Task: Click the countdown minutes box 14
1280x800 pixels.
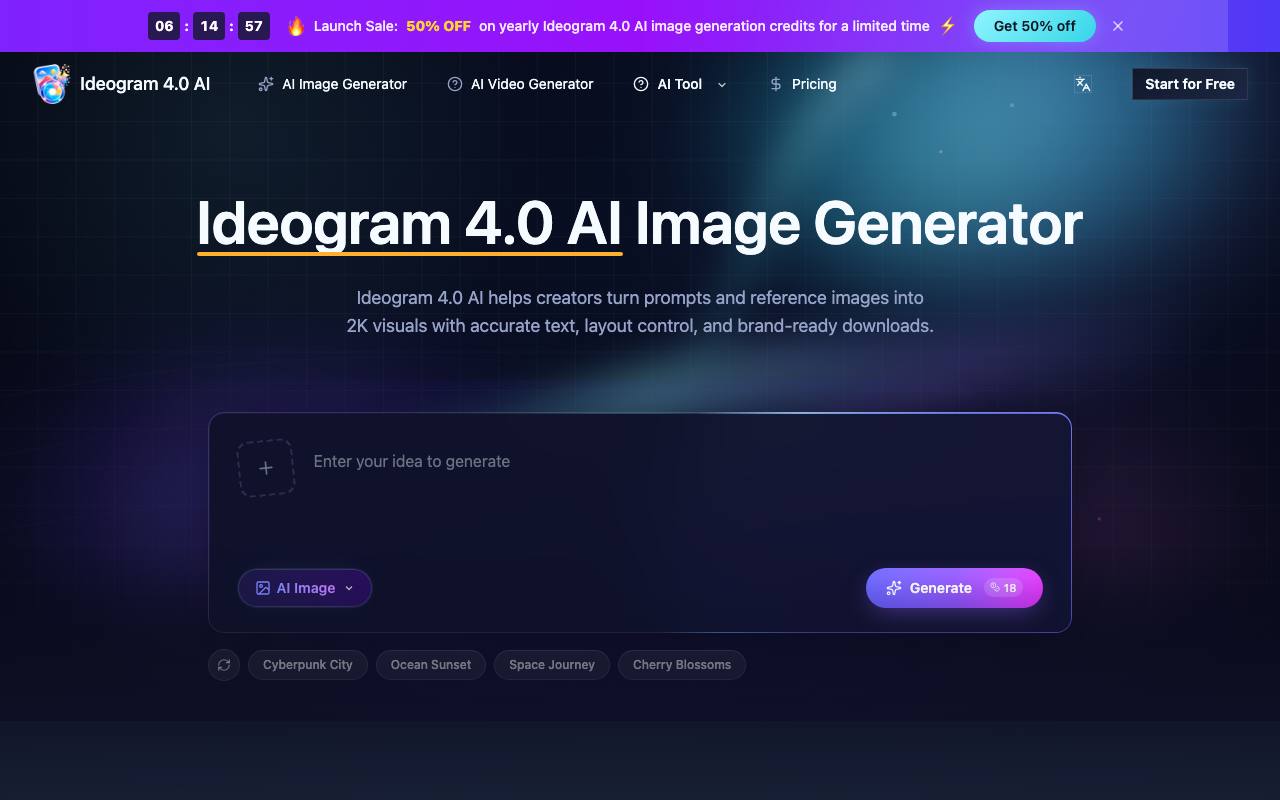Action: [x=209, y=26]
